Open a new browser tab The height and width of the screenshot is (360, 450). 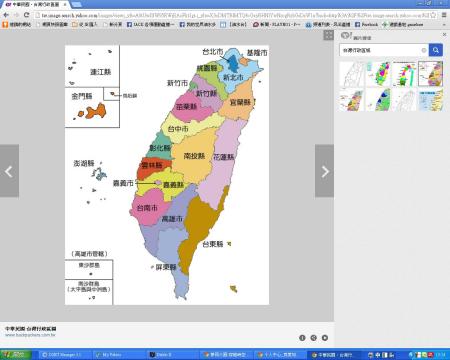[x=77, y=4]
